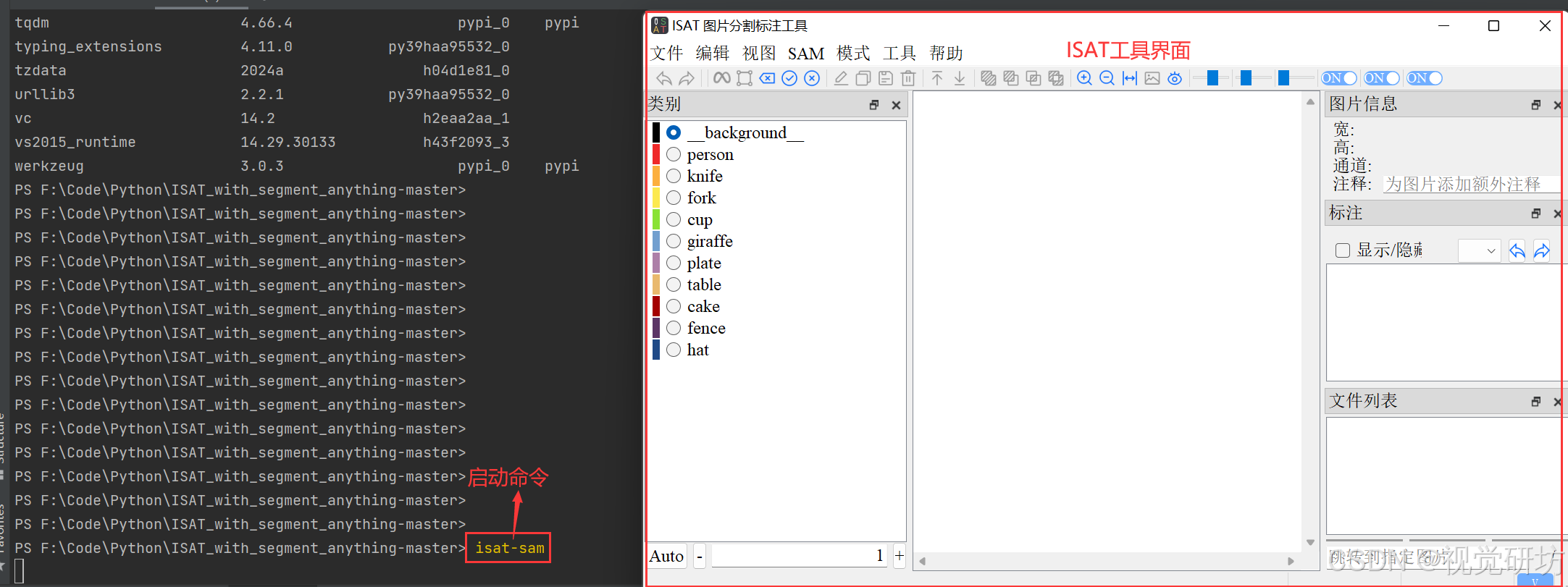Fit image to window width icon
1568x587 pixels.
(x=1130, y=78)
